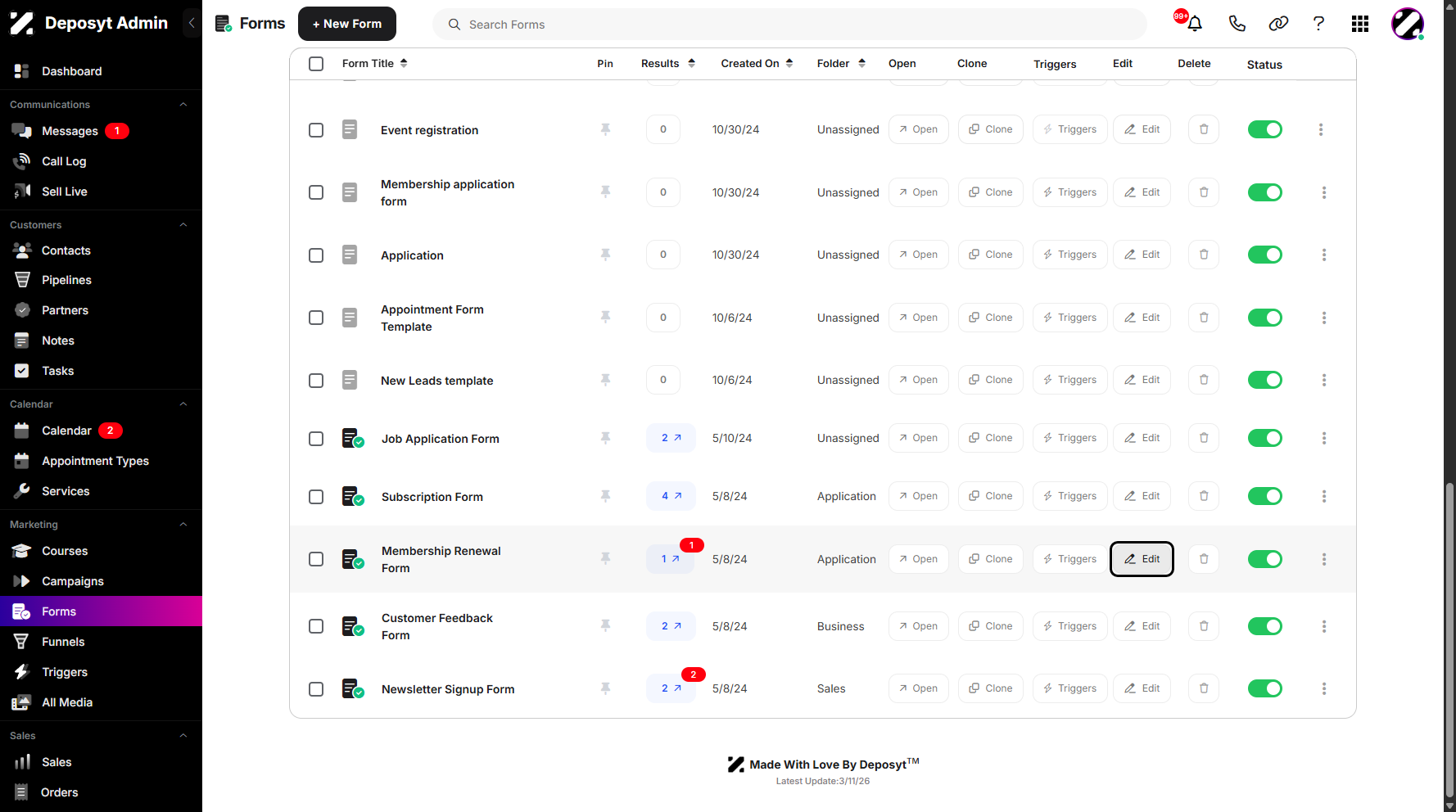
Task: Clone the Appointment Form Template
Action: tap(991, 318)
